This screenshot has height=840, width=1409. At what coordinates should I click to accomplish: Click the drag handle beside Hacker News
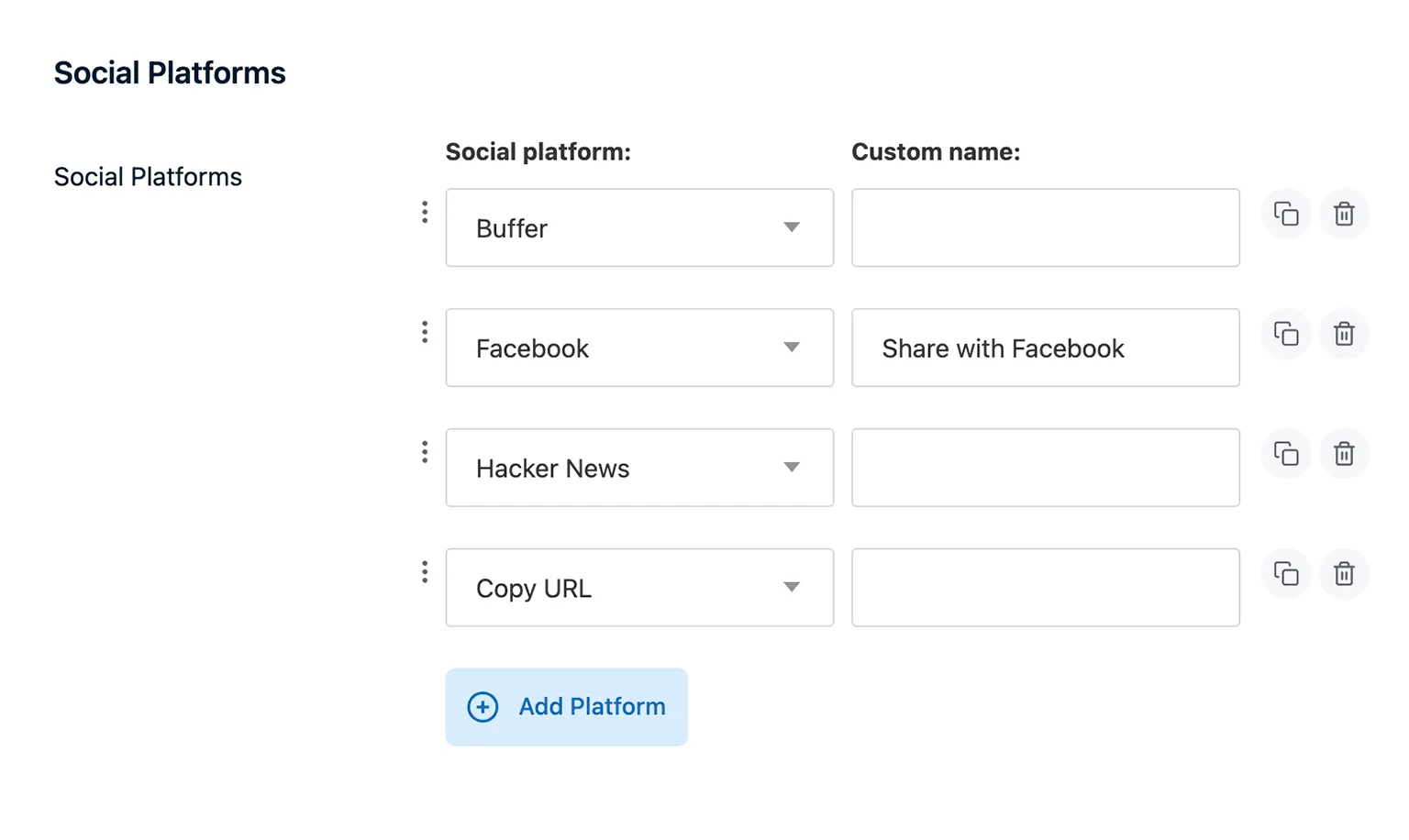click(x=424, y=451)
